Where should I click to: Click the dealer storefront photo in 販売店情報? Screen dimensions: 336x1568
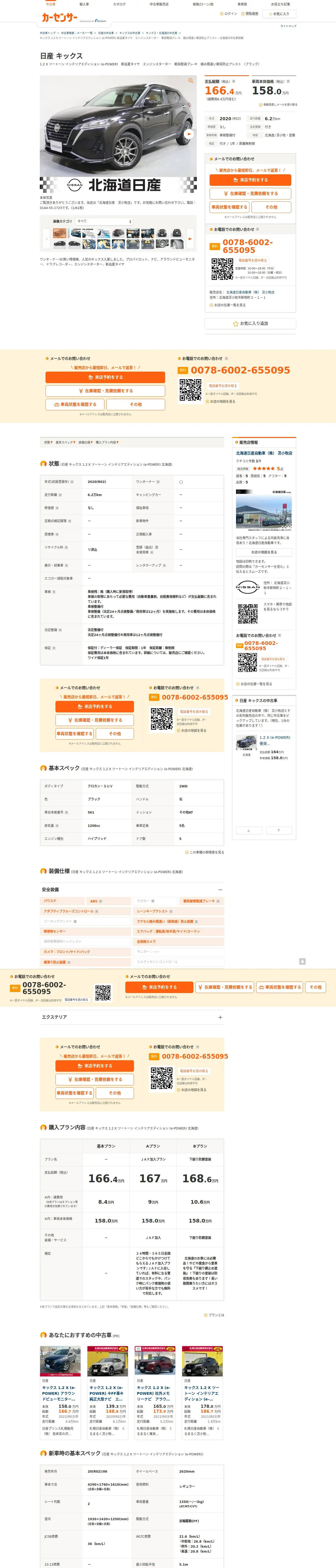point(264,510)
